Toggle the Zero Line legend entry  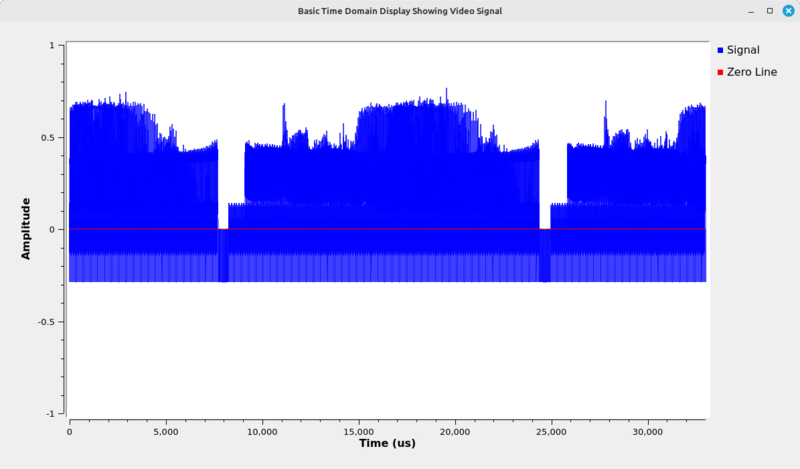[x=747, y=72]
